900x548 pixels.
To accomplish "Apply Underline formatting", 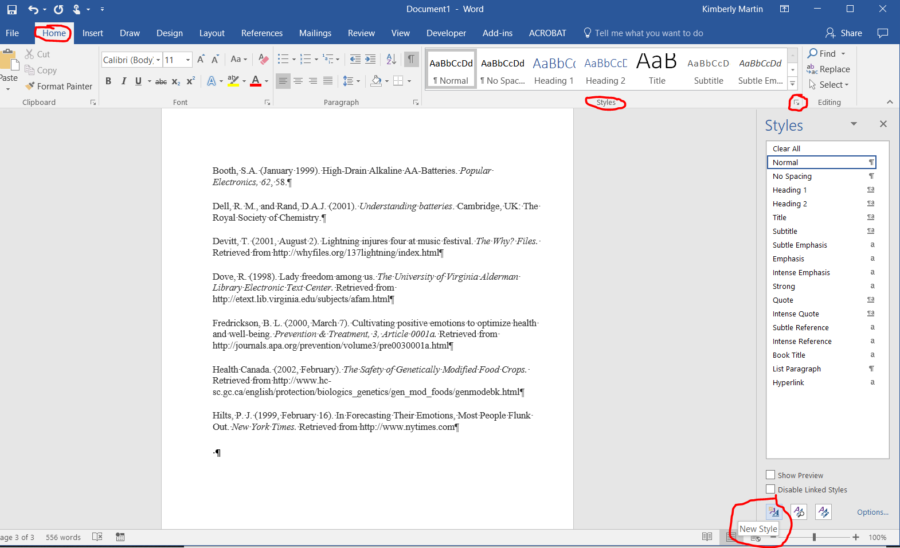I will point(138,81).
